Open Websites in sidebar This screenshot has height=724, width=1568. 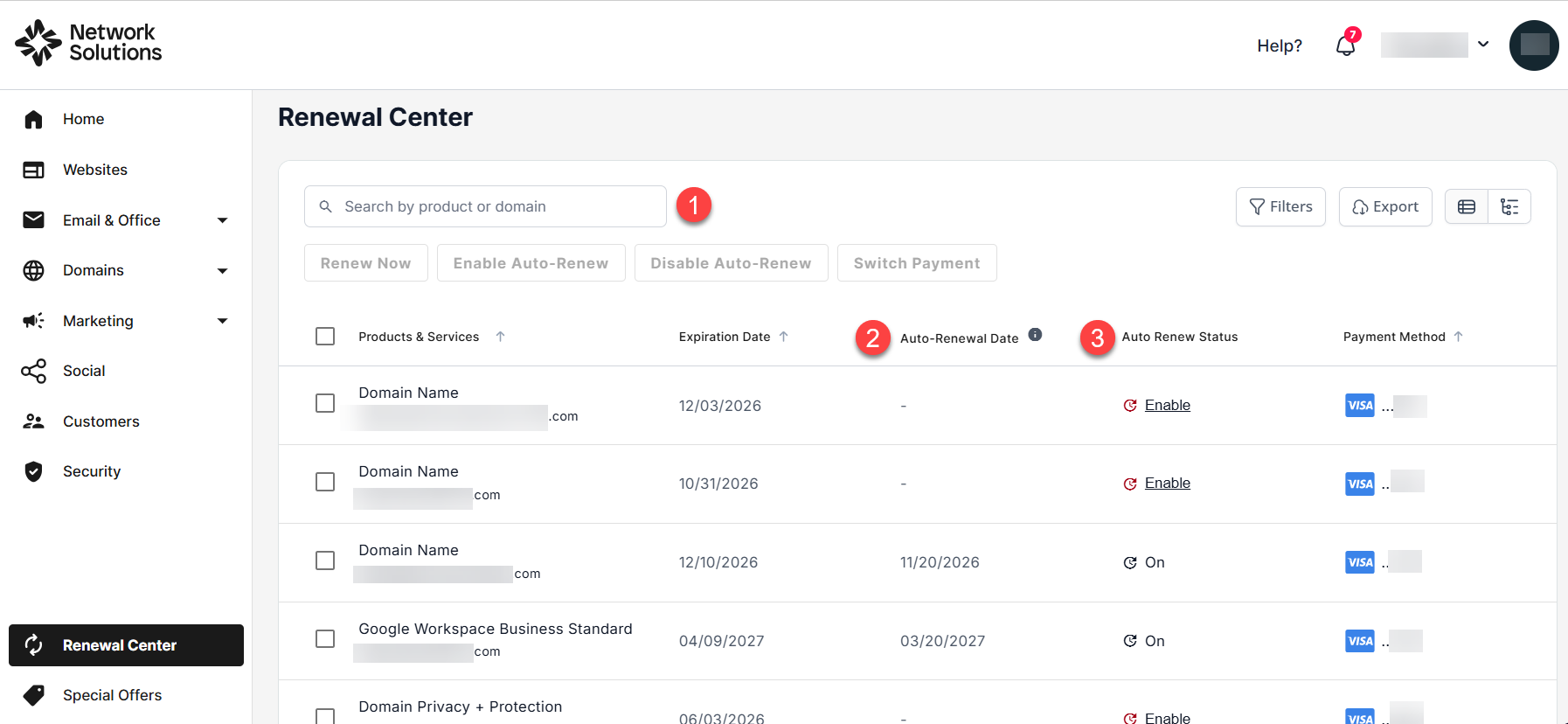(x=95, y=170)
